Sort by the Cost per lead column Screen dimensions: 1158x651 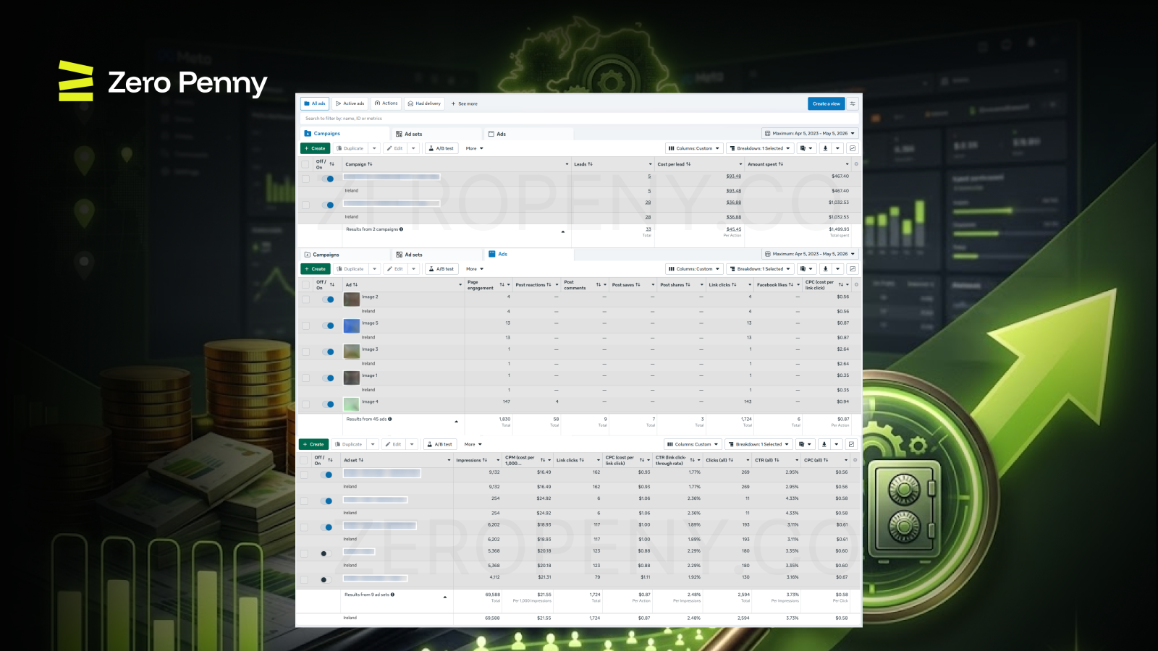click(x=688, y=164)
